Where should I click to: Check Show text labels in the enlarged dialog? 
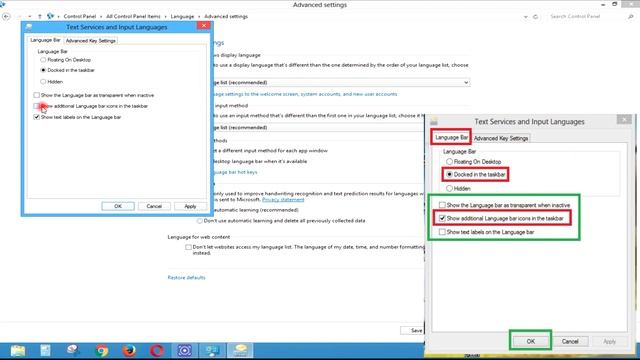tap(442, 232)
